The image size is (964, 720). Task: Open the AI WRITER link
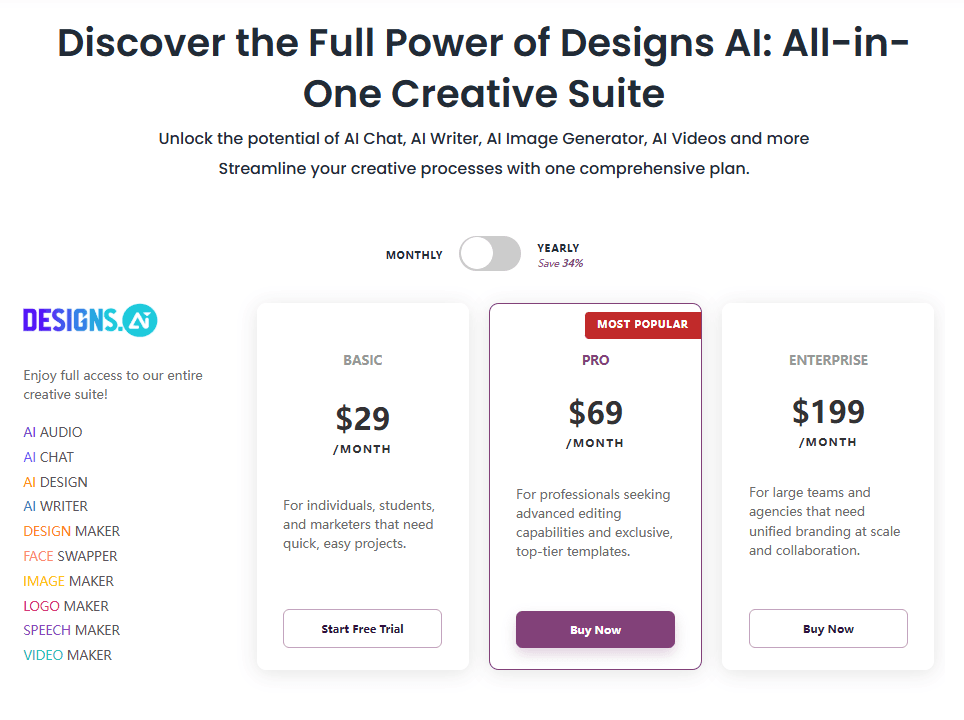coord(56,506)
